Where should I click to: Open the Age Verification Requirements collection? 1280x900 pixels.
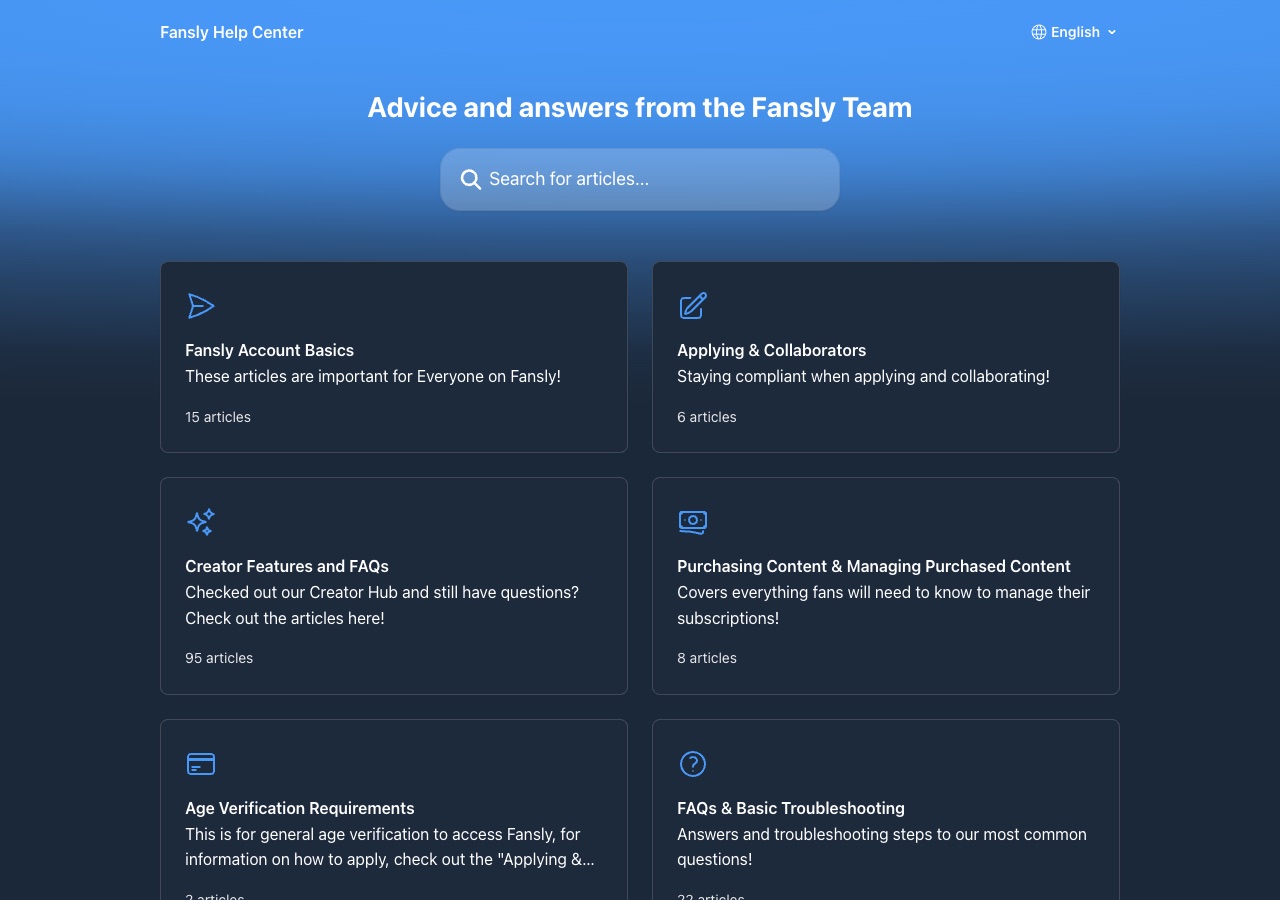(x=394, y=810)
